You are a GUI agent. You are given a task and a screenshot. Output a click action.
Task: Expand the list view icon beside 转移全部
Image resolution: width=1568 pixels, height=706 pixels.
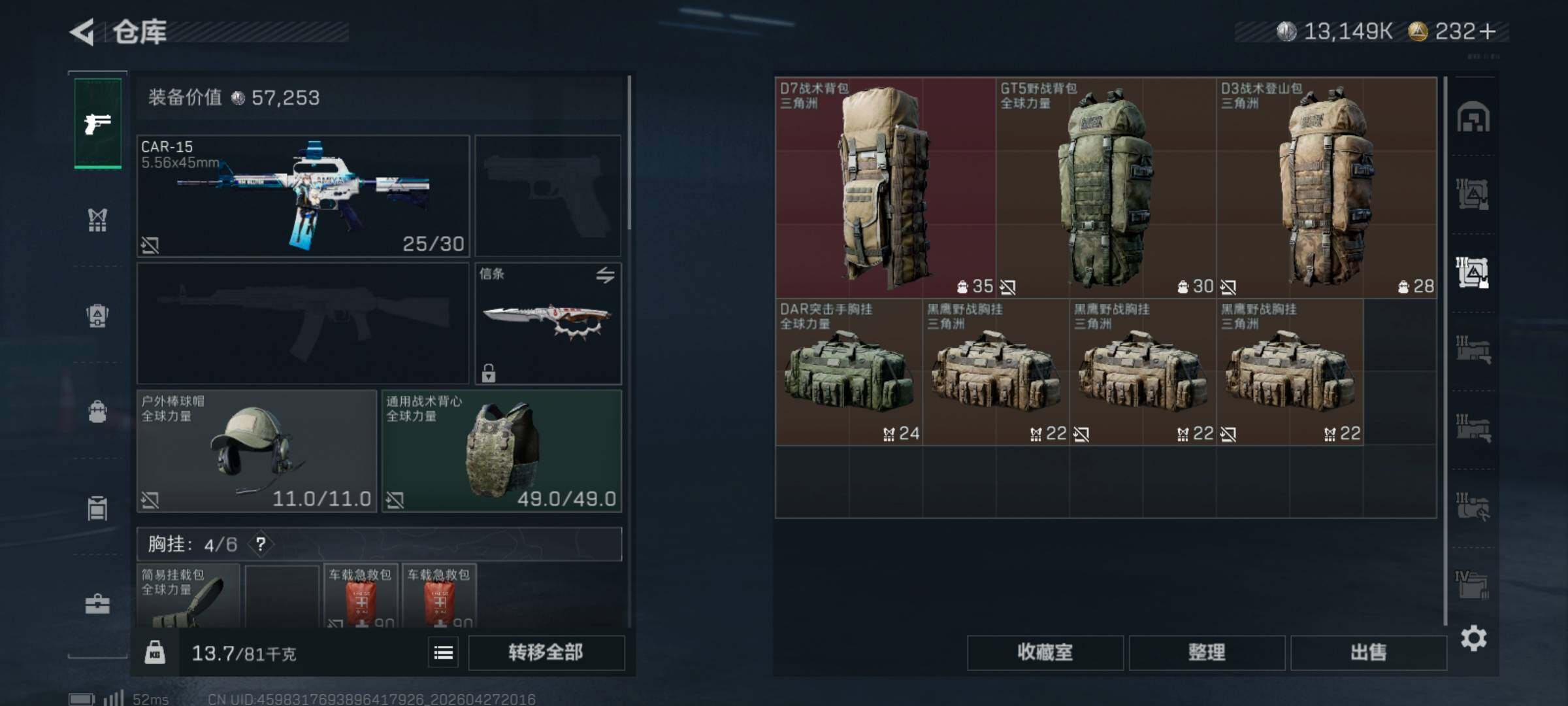point(444,652)
